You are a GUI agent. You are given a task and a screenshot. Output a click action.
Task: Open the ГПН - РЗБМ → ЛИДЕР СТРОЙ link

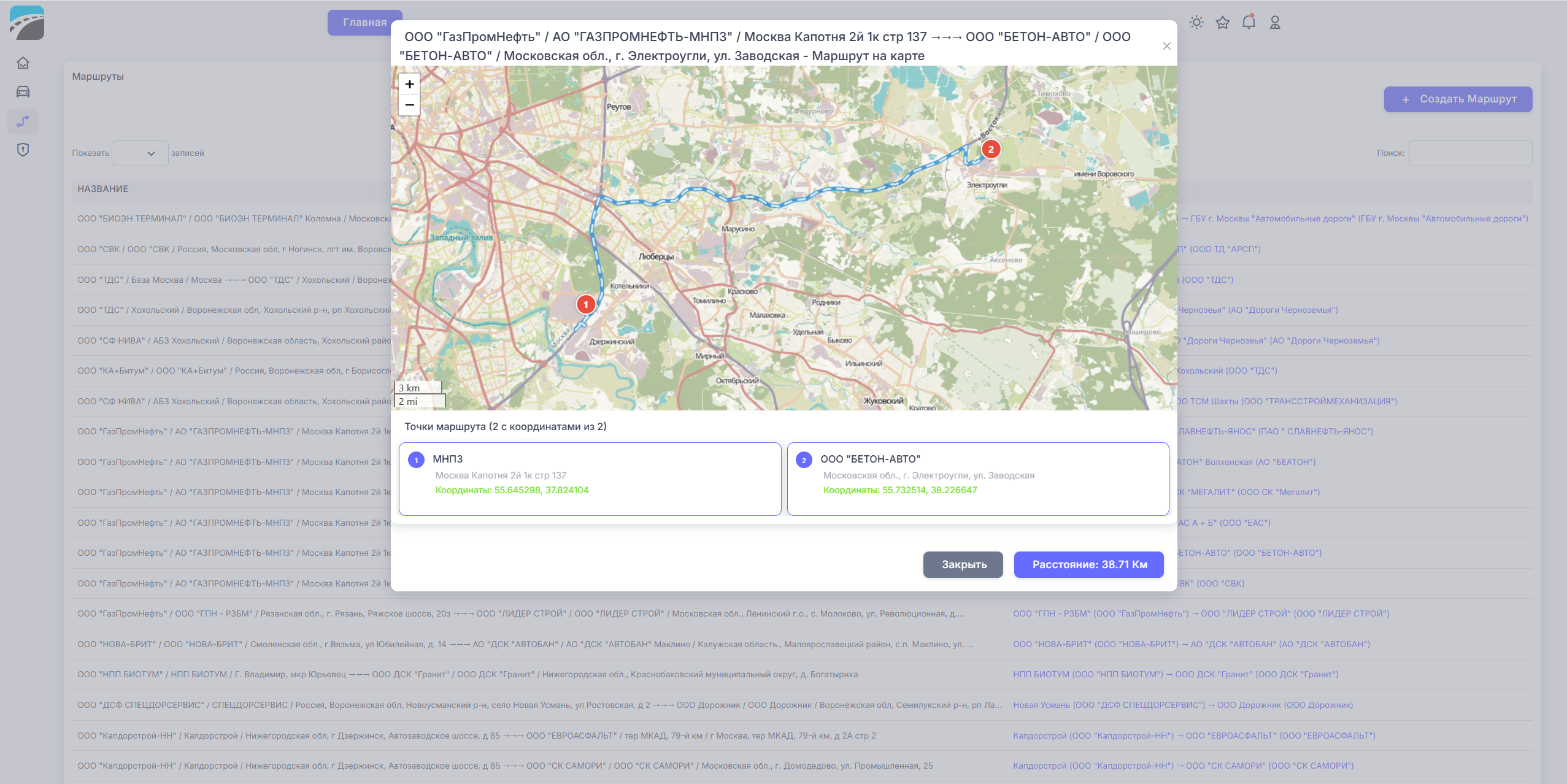point(1201,613)
